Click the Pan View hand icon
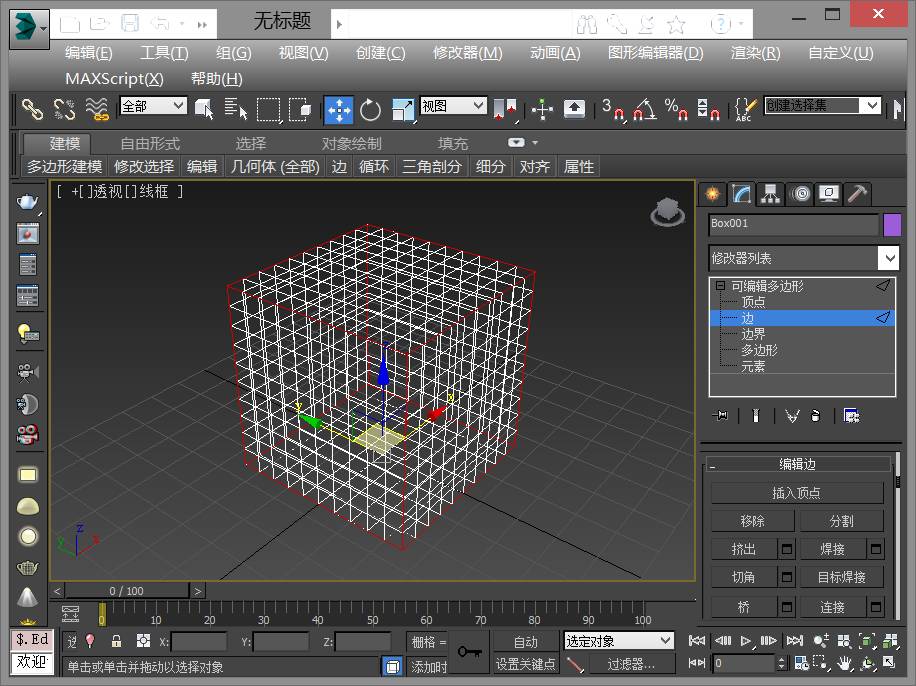 point(844,663)
